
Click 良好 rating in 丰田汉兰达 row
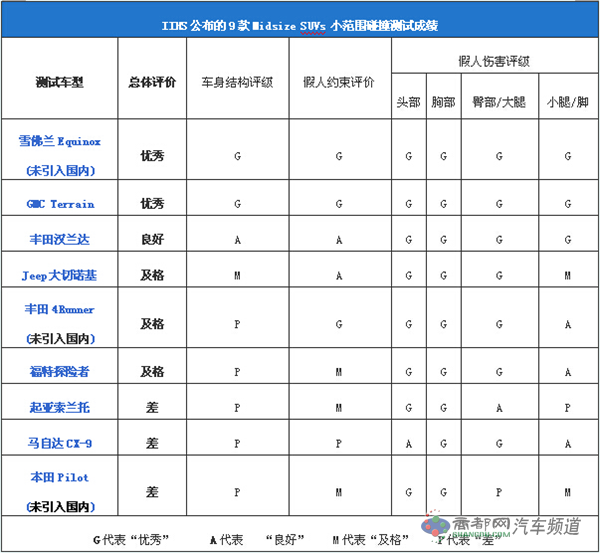152,240
